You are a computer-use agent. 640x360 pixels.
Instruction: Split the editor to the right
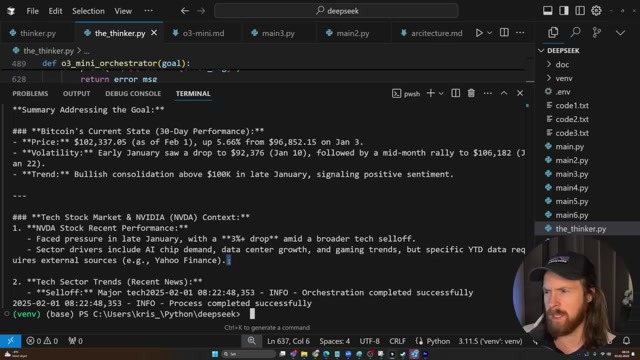(x=504, y=33)
